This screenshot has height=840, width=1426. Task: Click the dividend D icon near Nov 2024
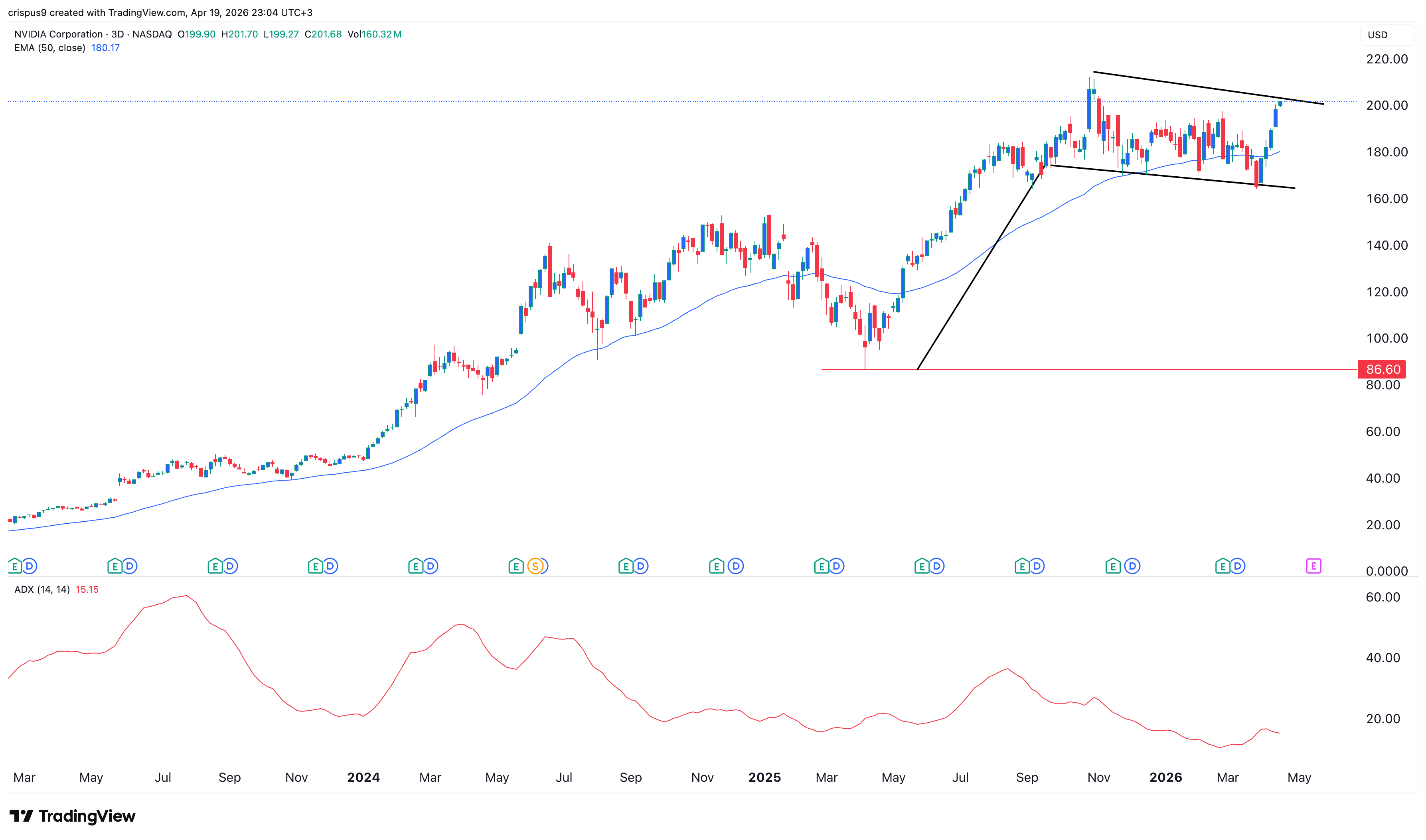coord(735,566)
